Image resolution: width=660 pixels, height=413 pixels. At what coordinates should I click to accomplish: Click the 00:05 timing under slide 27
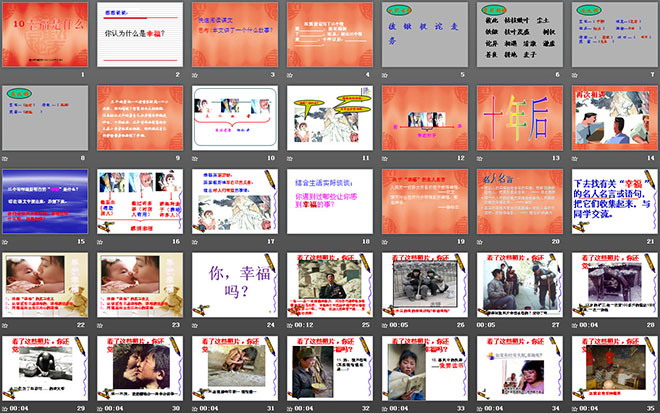coord(486,325)
